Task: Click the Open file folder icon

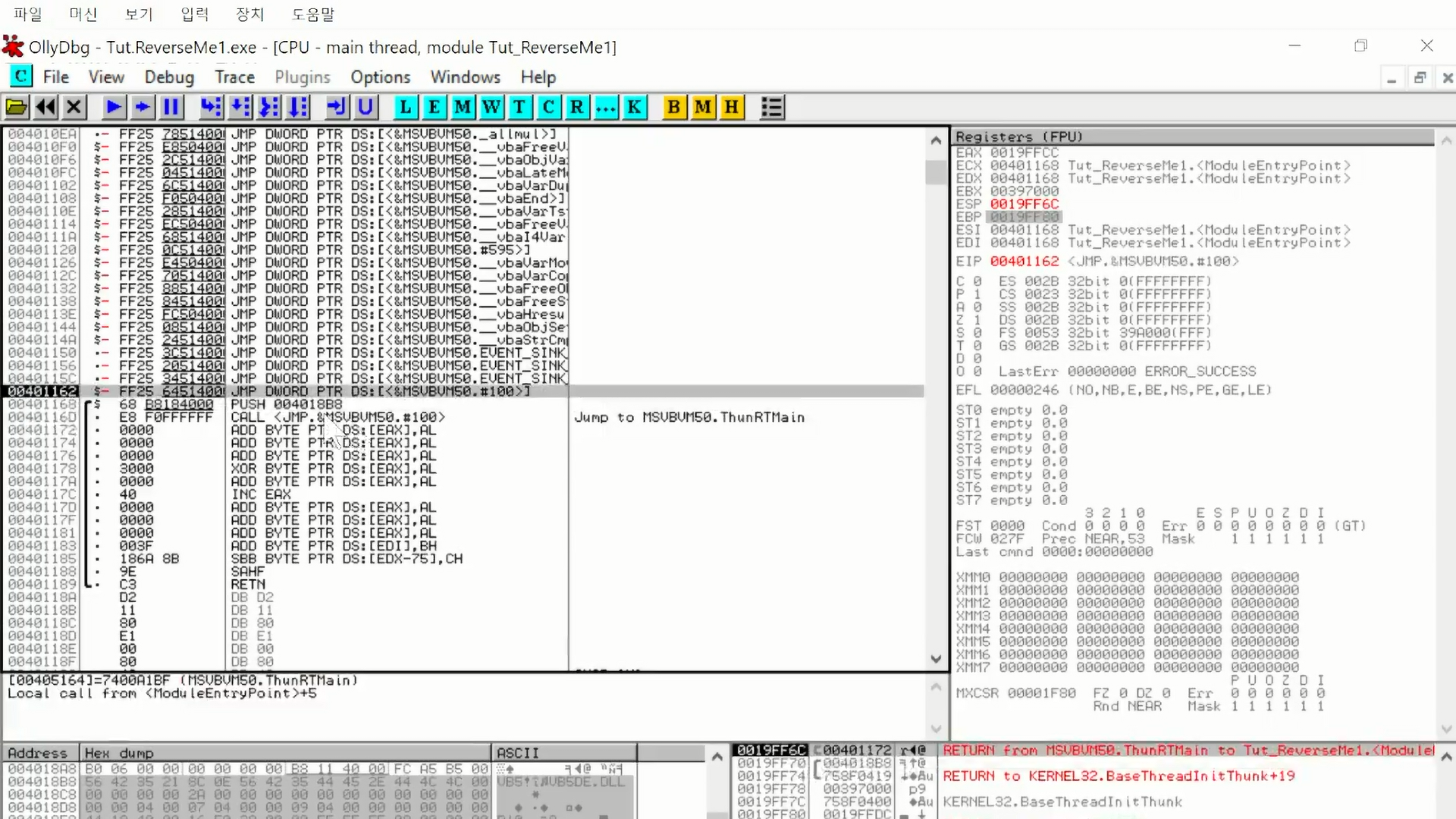Action: click(x=17, y=108)
